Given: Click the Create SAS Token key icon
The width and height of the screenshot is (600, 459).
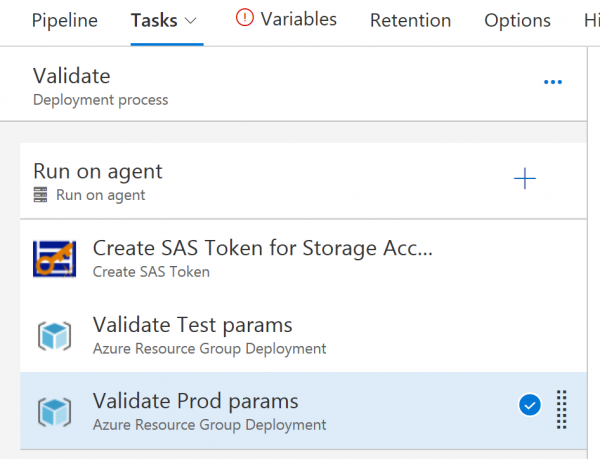Looking at the screenshot, I should point(54,258).
